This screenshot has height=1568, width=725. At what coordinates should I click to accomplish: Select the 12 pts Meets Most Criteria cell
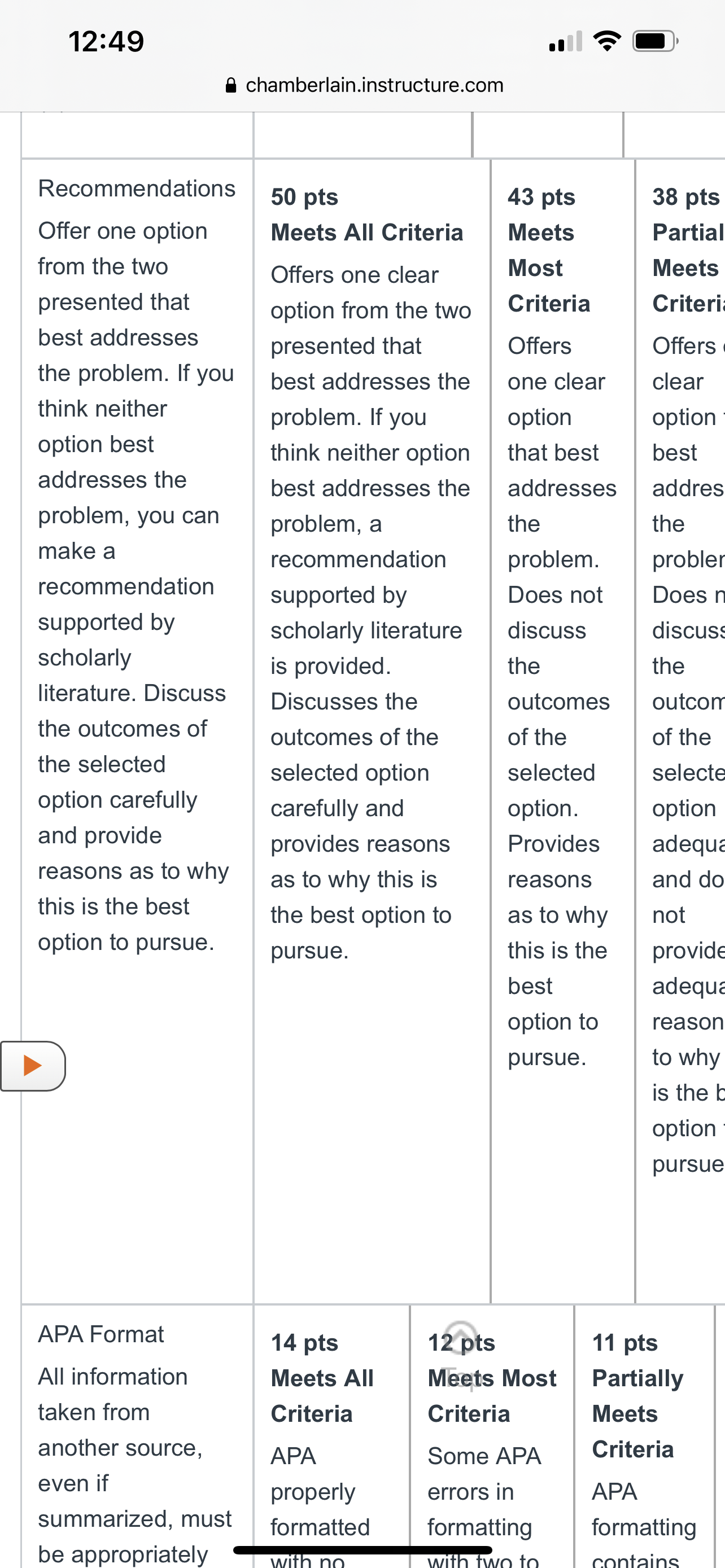tap(492, 1436)
